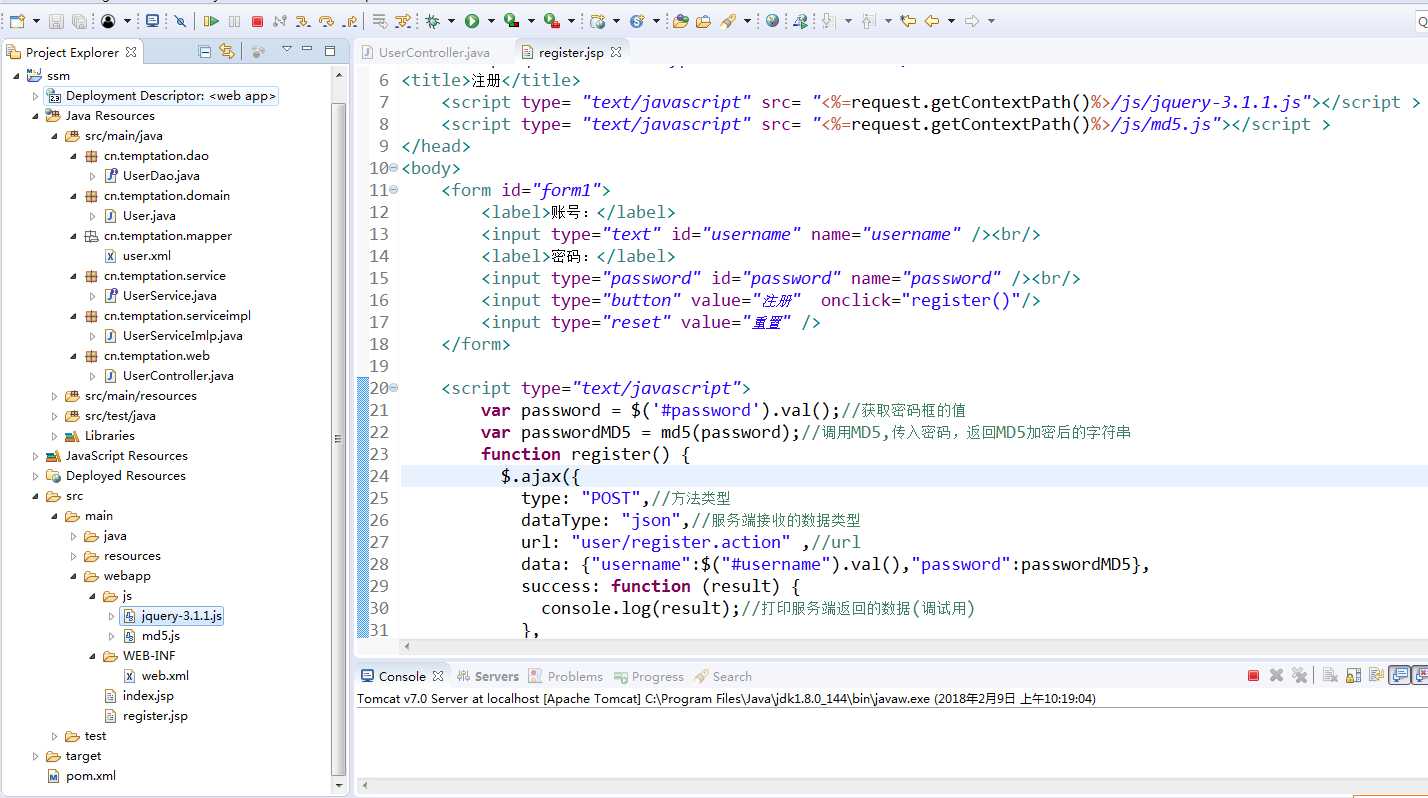
Task: Select index.jsp under webapp
Action: point(148,696)
